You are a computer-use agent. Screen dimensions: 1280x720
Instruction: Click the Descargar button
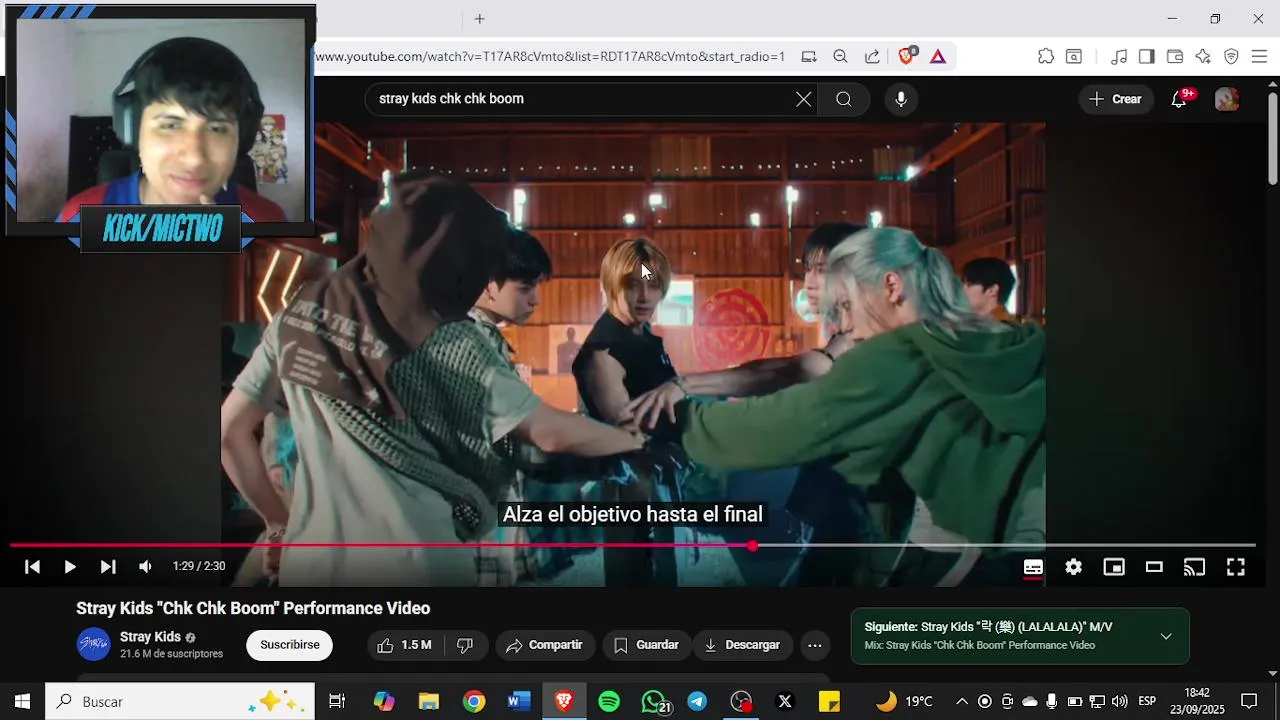coord(743,645)
